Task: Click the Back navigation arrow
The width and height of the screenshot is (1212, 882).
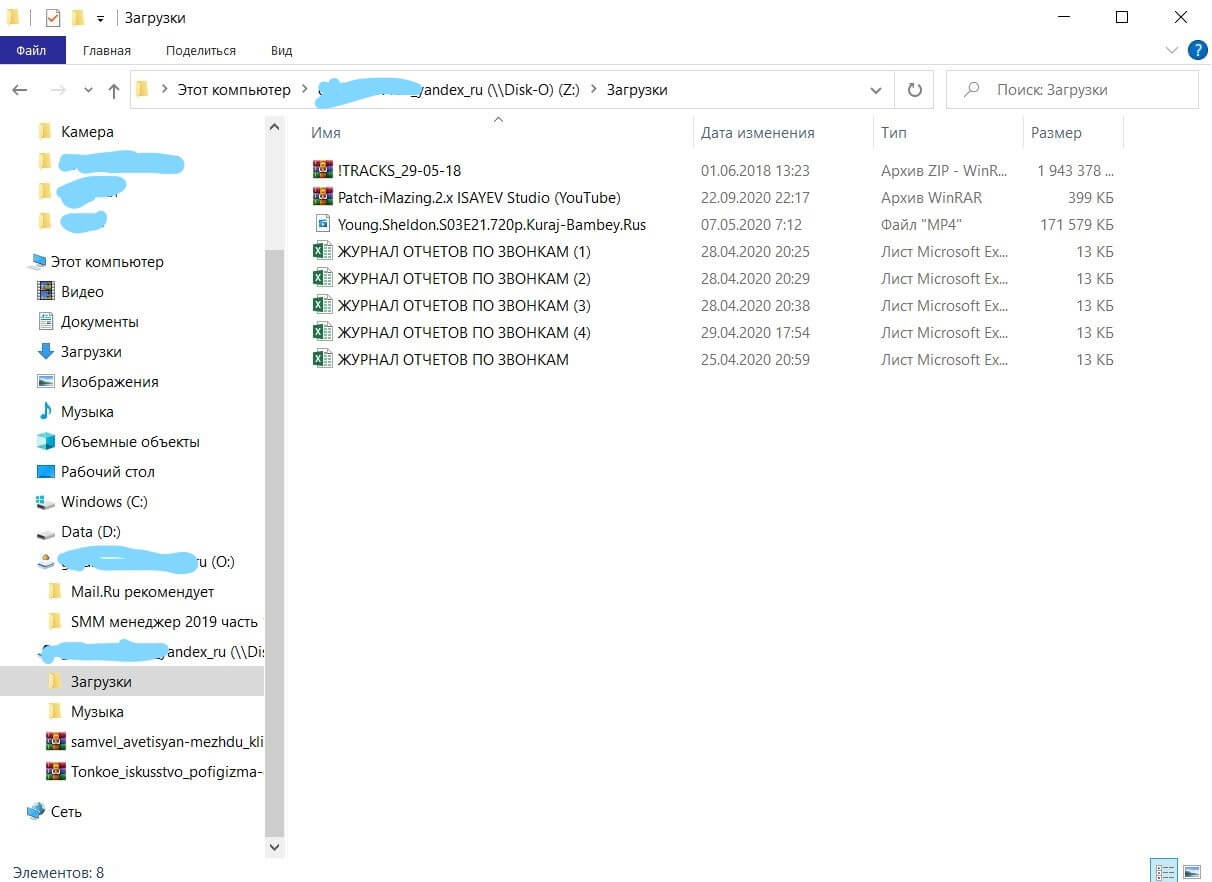Action: tap(20, 90)
